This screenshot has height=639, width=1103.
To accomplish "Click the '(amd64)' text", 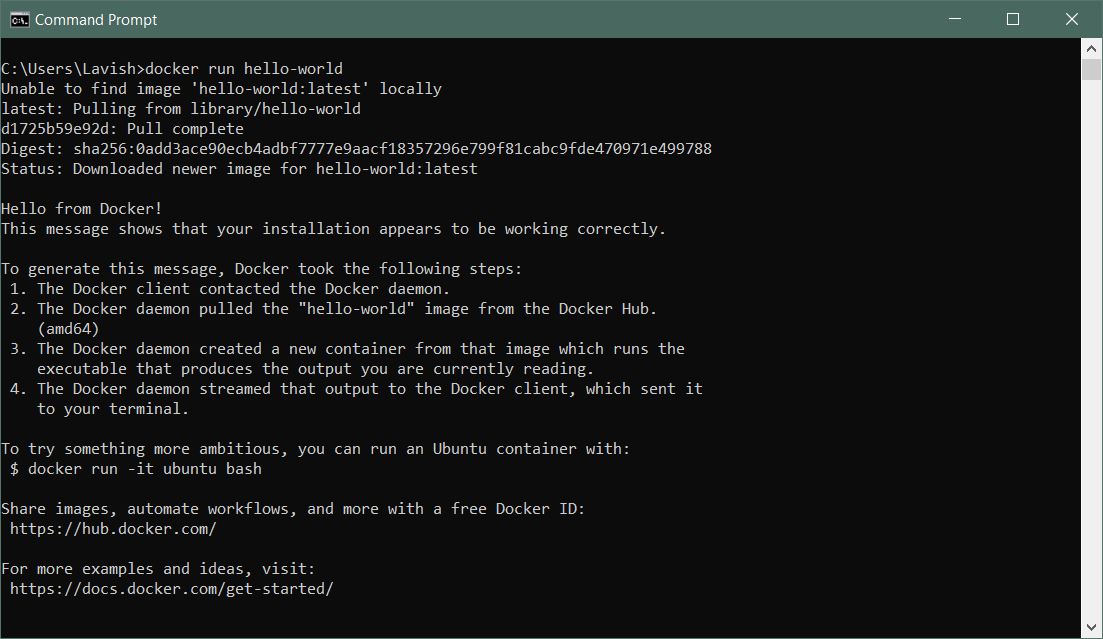I will pyautogui.click(x=68, y=329).
